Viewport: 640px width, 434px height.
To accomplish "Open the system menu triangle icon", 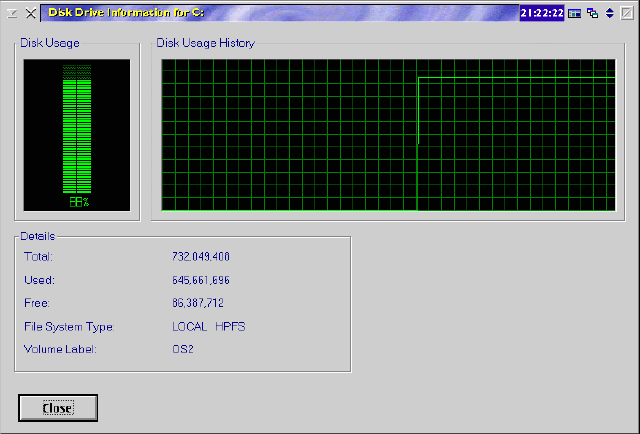I will click(x=12, y=13).
